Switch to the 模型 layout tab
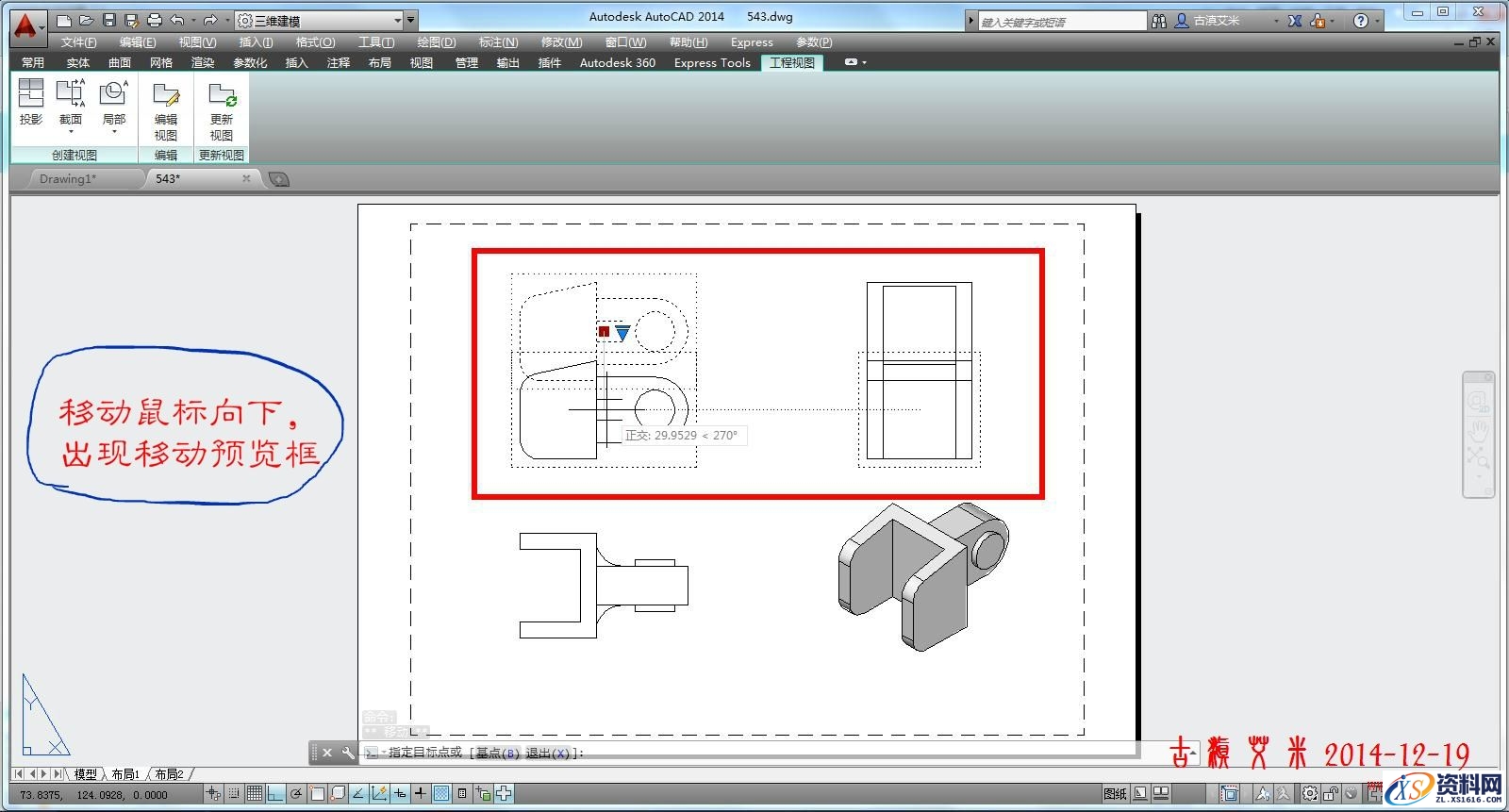 pyautogui.click(x=86, y=774)
